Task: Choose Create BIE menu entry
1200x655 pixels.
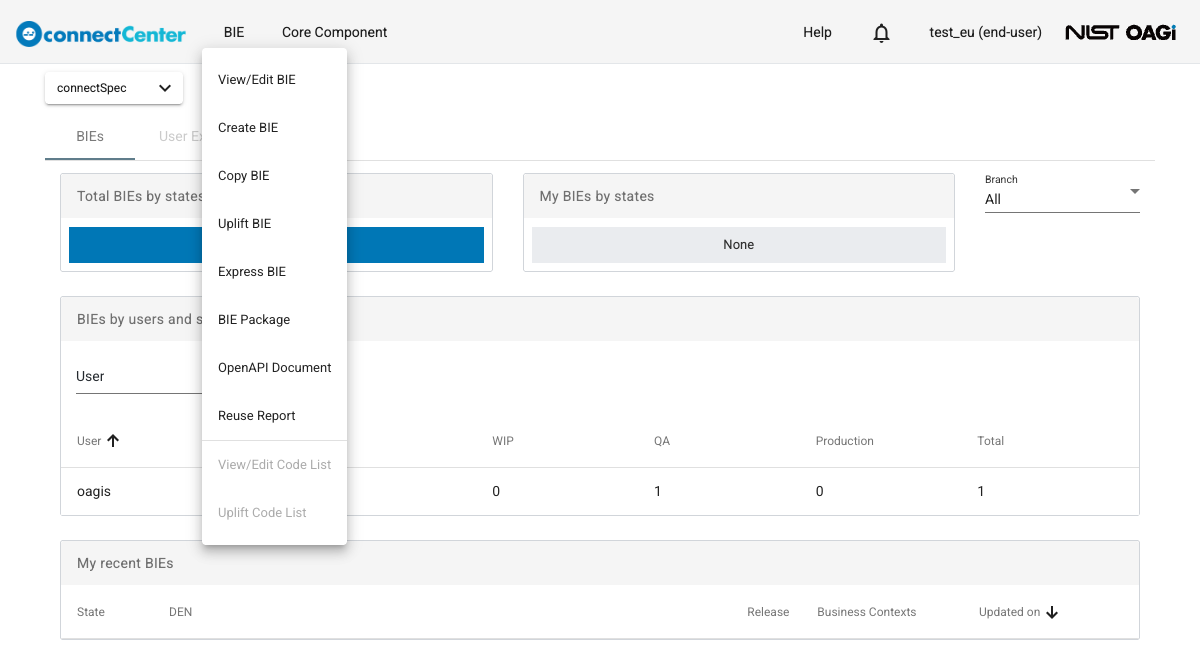Action: coord(274,128)
